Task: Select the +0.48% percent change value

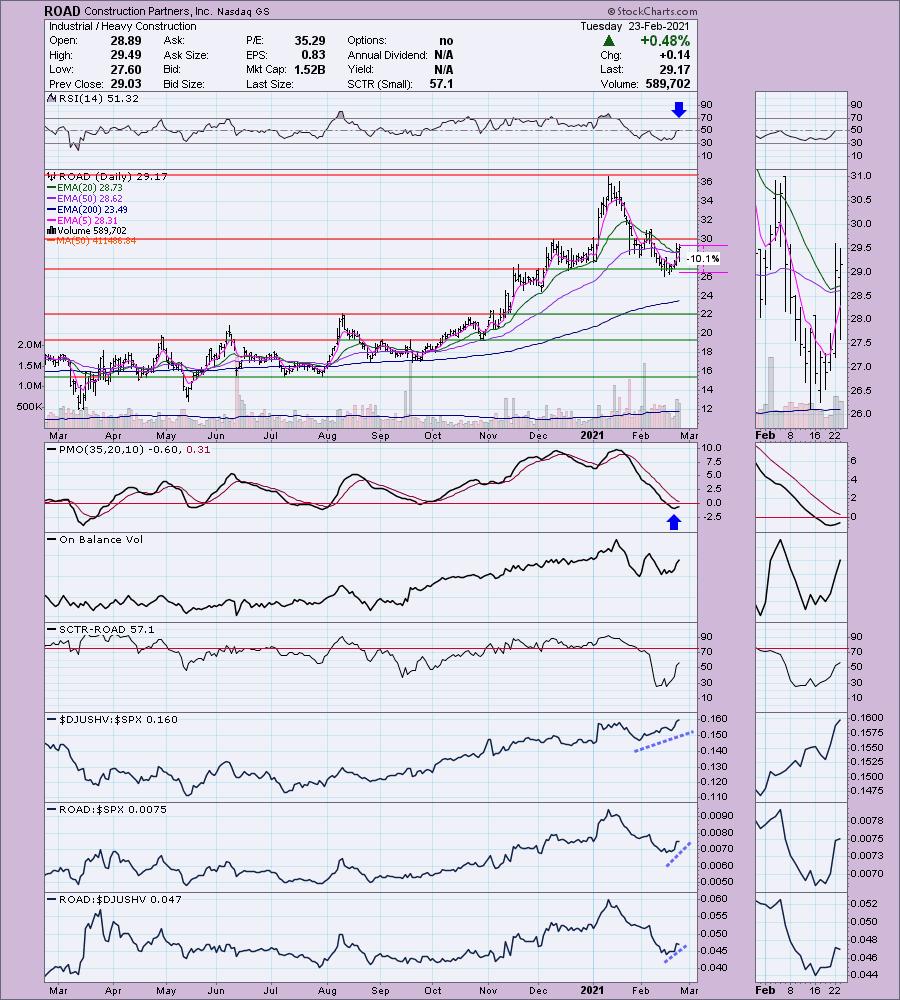Action: (665, 41)
